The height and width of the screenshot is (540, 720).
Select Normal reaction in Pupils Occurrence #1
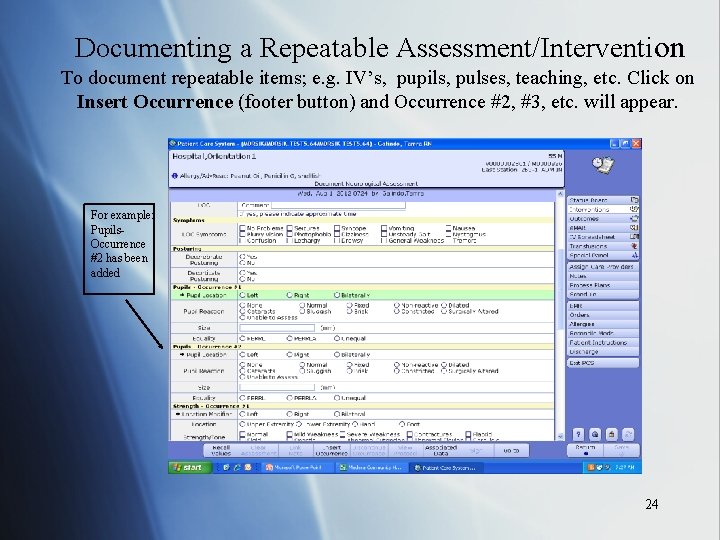click(x=302, y=305)
